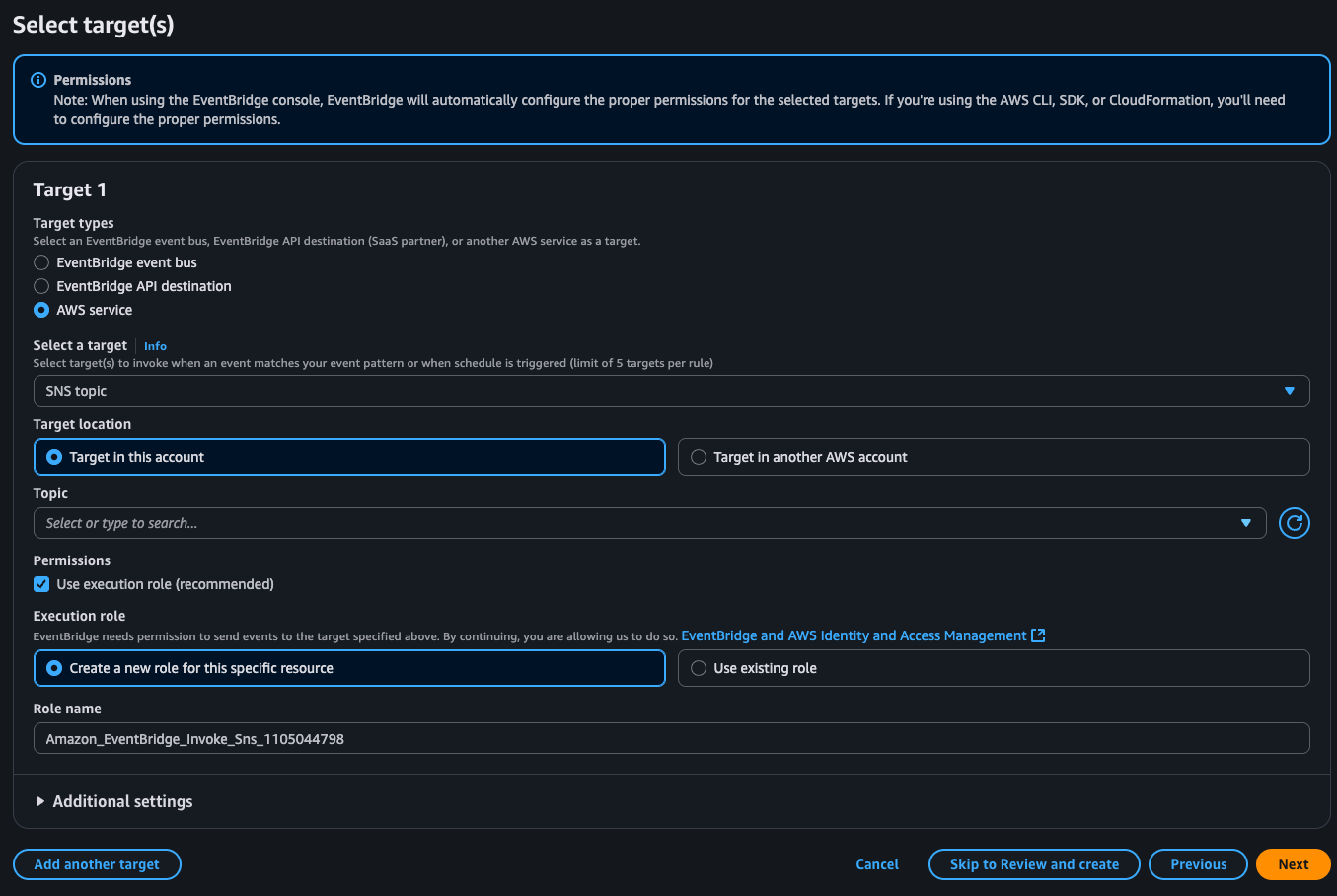Click the Permissions info circle icon
Viewport: 1337px width, 896px height.
(x=38, y=80)
